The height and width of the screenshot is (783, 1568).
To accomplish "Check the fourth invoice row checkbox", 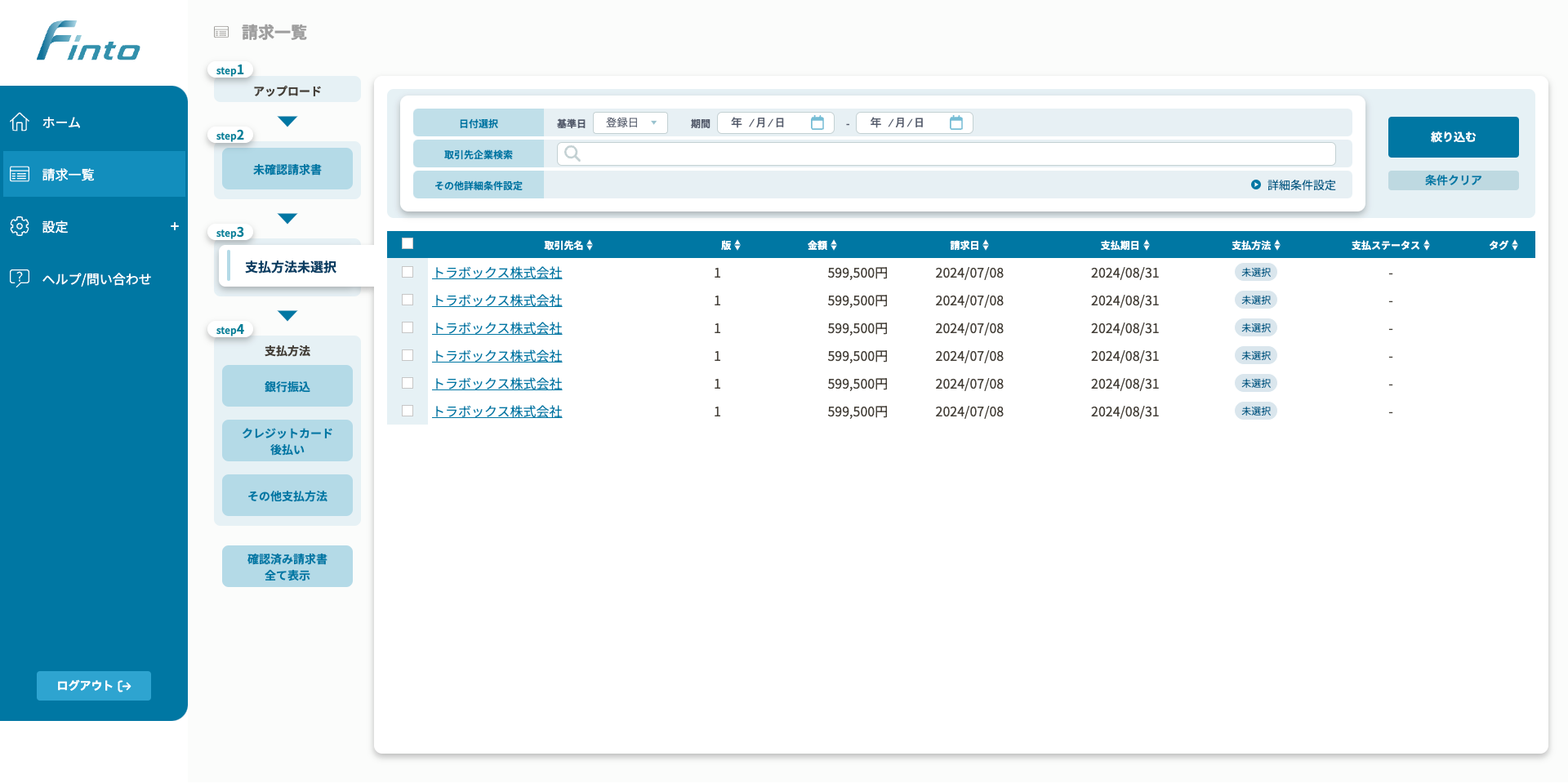I will click(x=408, y=355).
